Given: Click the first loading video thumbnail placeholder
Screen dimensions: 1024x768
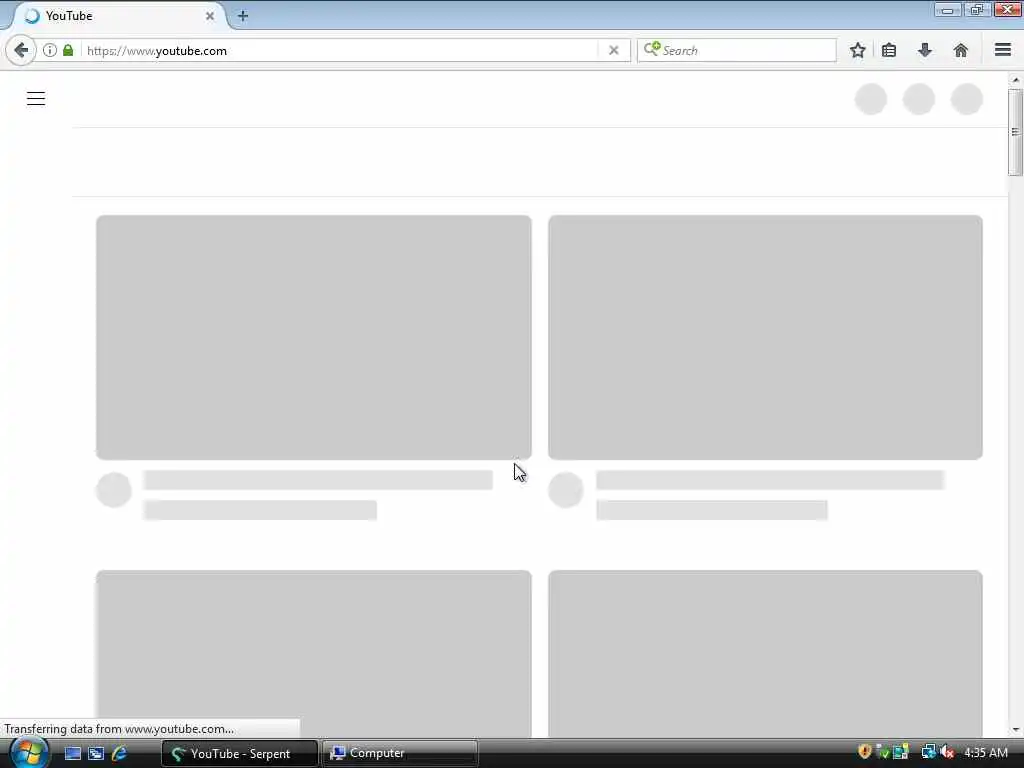Looking at the screenshot, I should pyautogui.click(x=313, y=337).
